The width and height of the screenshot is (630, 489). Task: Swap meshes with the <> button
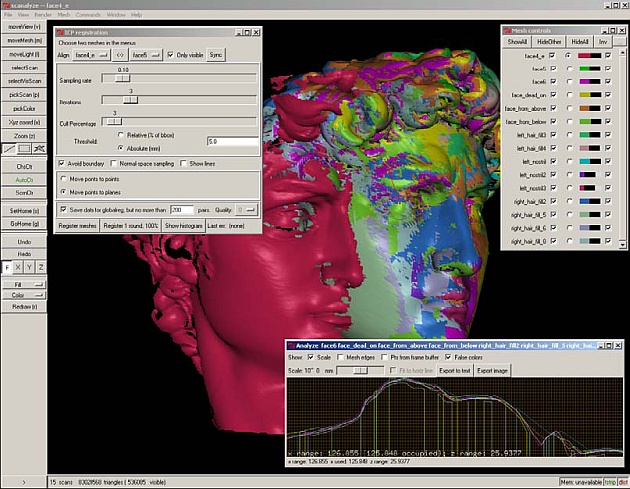[120, 55]
